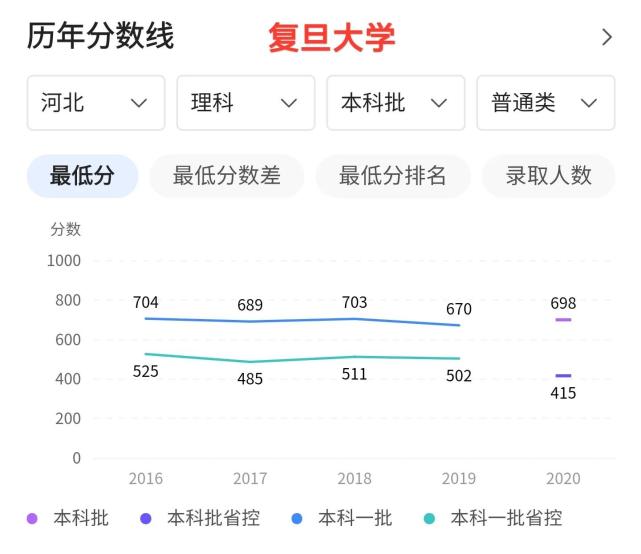Click the 分数 axis title

click(65, 229)
